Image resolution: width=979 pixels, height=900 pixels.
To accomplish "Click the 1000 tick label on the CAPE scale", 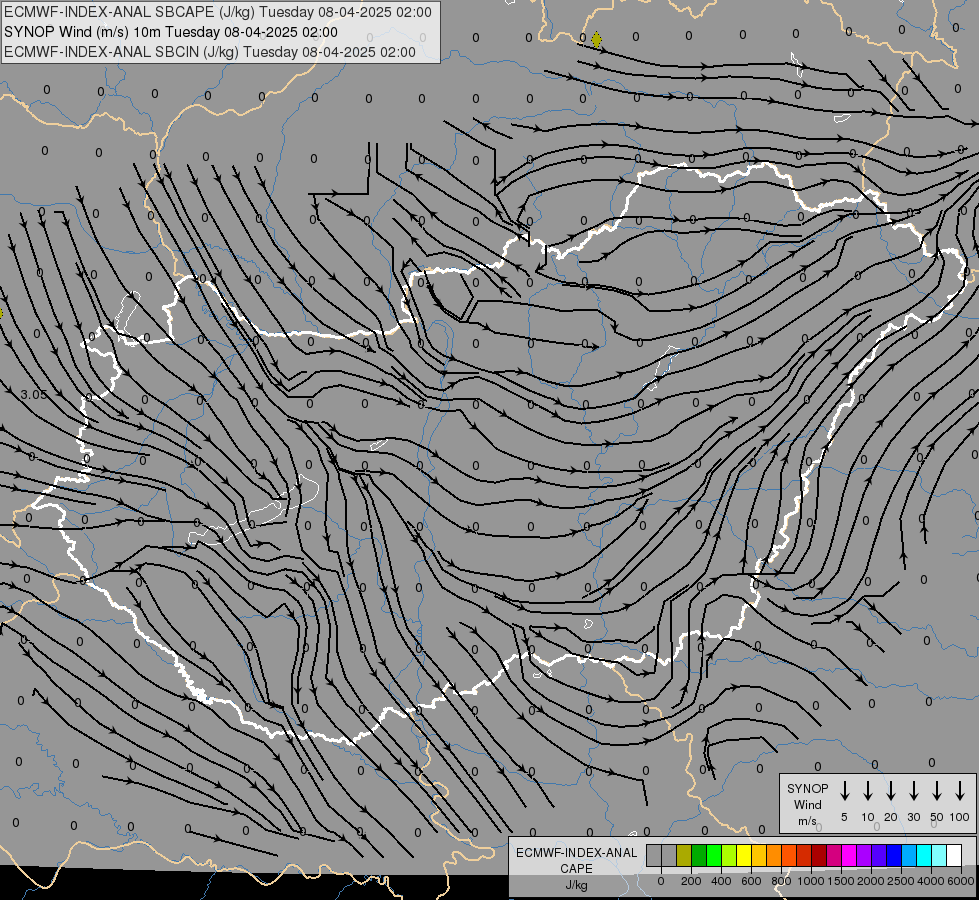I will (x=811, y=881).
